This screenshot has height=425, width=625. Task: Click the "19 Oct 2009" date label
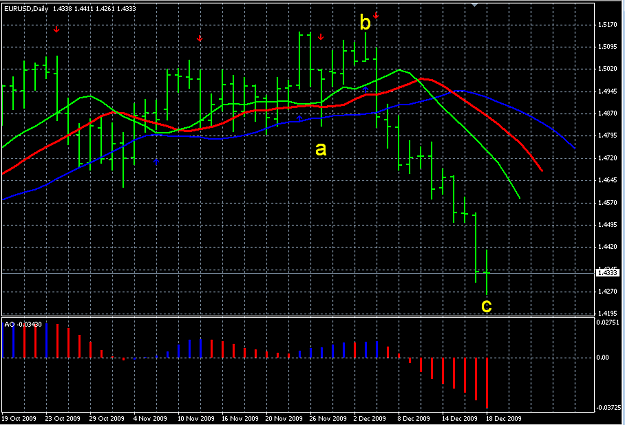pos(19,419)
